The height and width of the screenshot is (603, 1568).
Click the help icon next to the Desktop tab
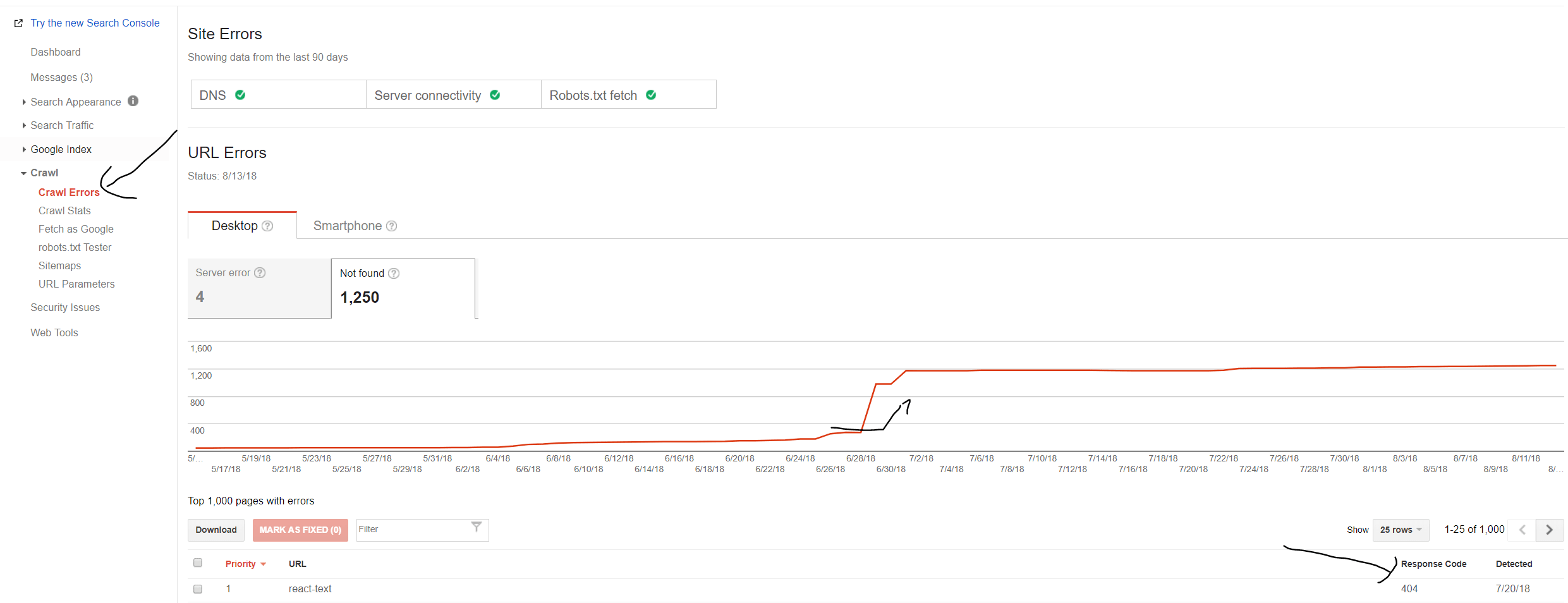pyautogui.click(x=267, y=226)
